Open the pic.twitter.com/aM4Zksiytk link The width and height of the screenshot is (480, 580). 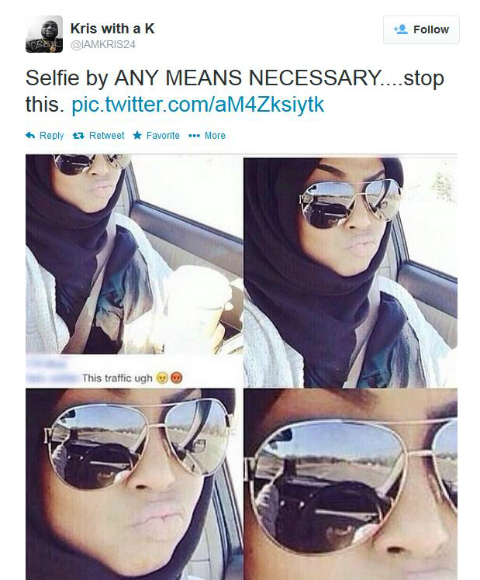point(197,104)
